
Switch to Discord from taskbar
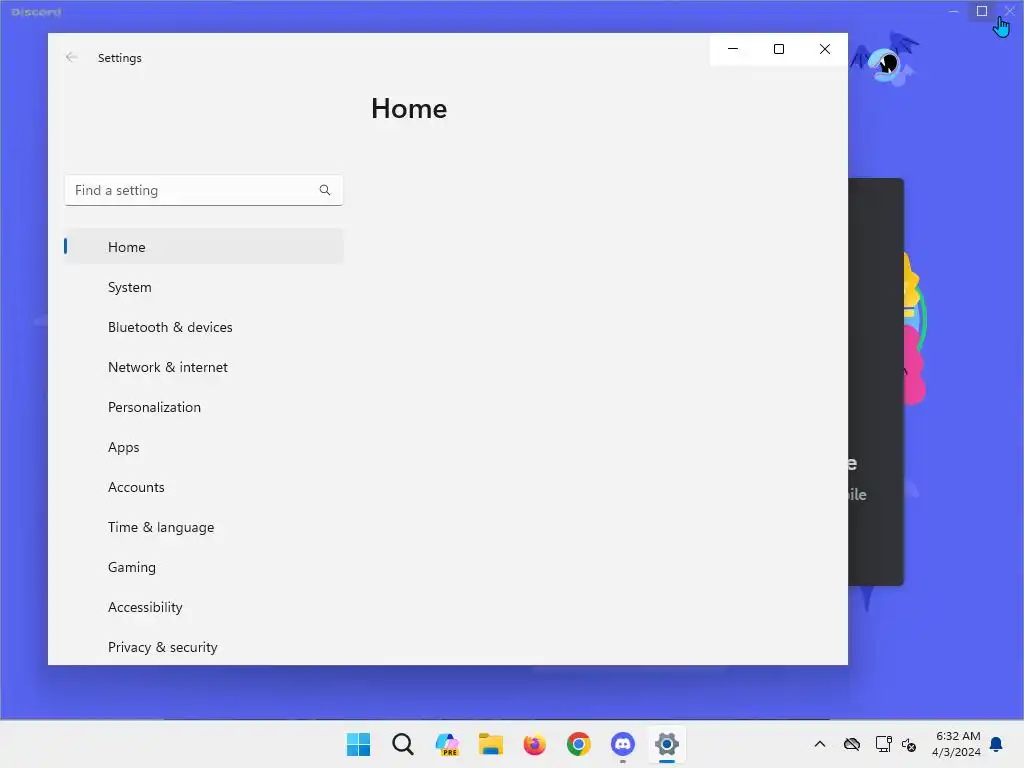tap(622, 744)
